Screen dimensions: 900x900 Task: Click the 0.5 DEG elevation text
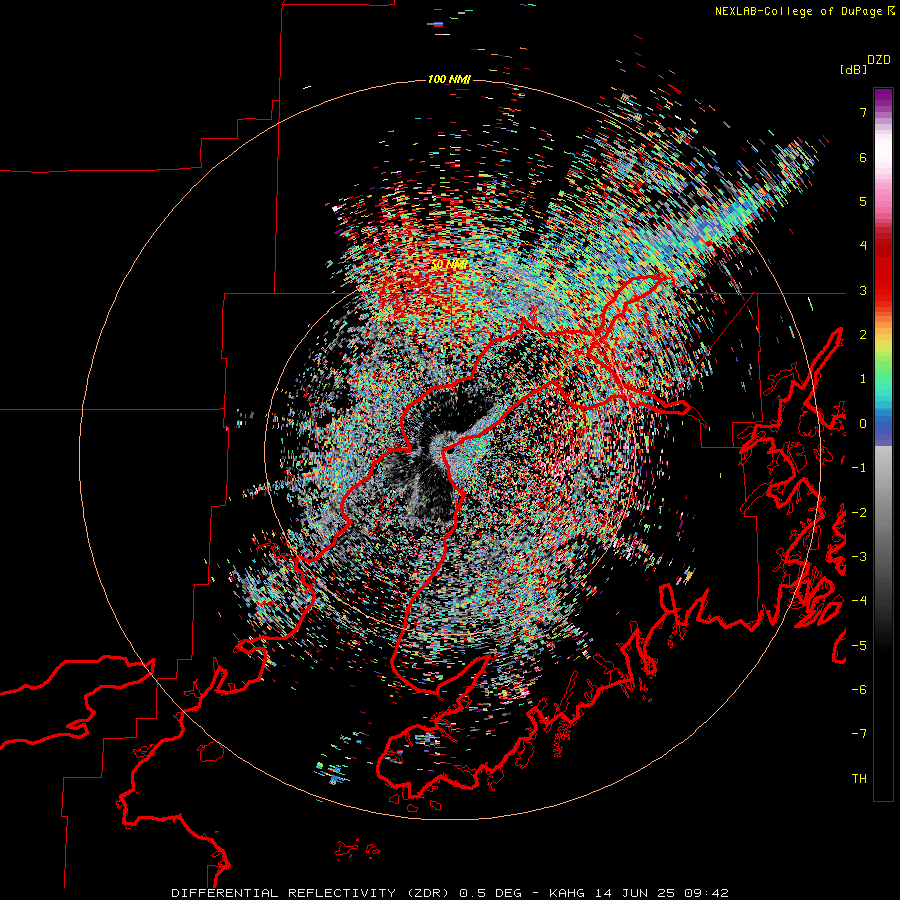[490, 893]
